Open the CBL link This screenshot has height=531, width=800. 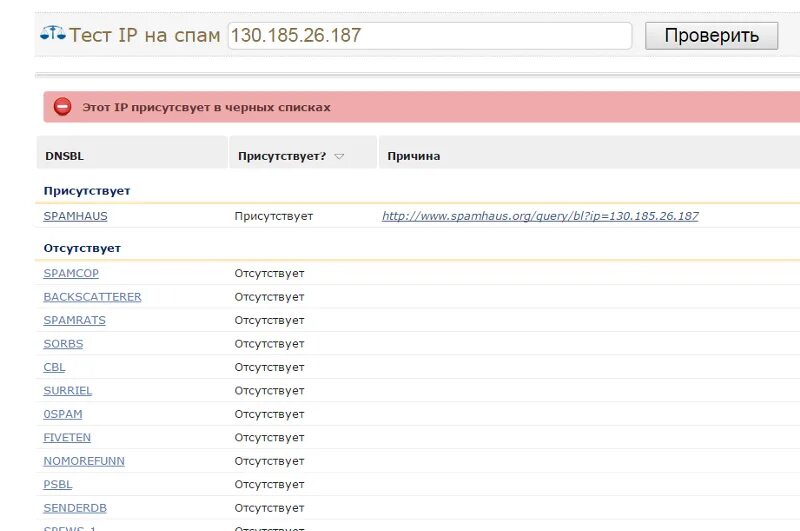point(54,367)
